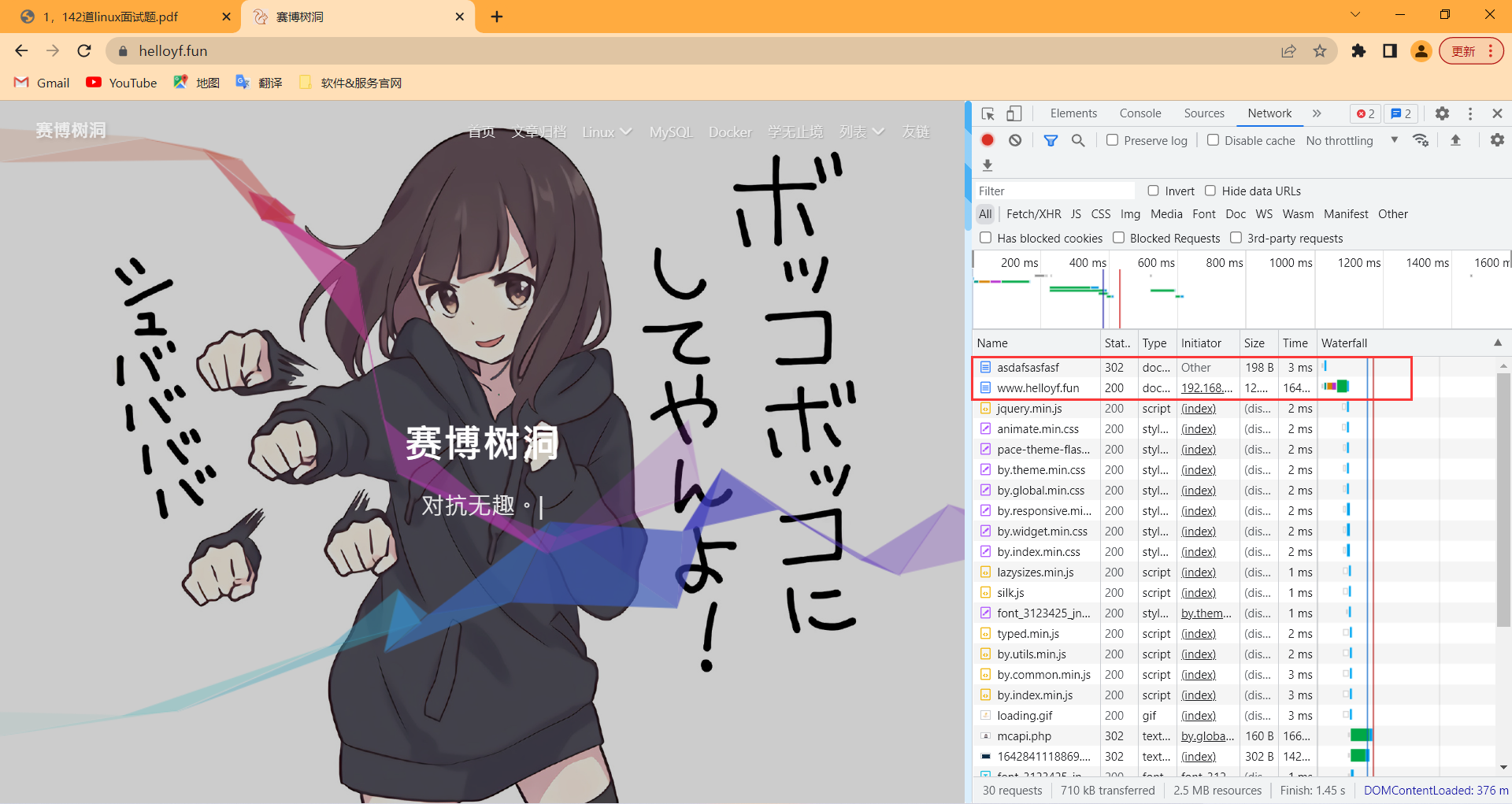Open the Docker link in site navigation
The width and height of the screenshot is (1512, 804).
730,132
